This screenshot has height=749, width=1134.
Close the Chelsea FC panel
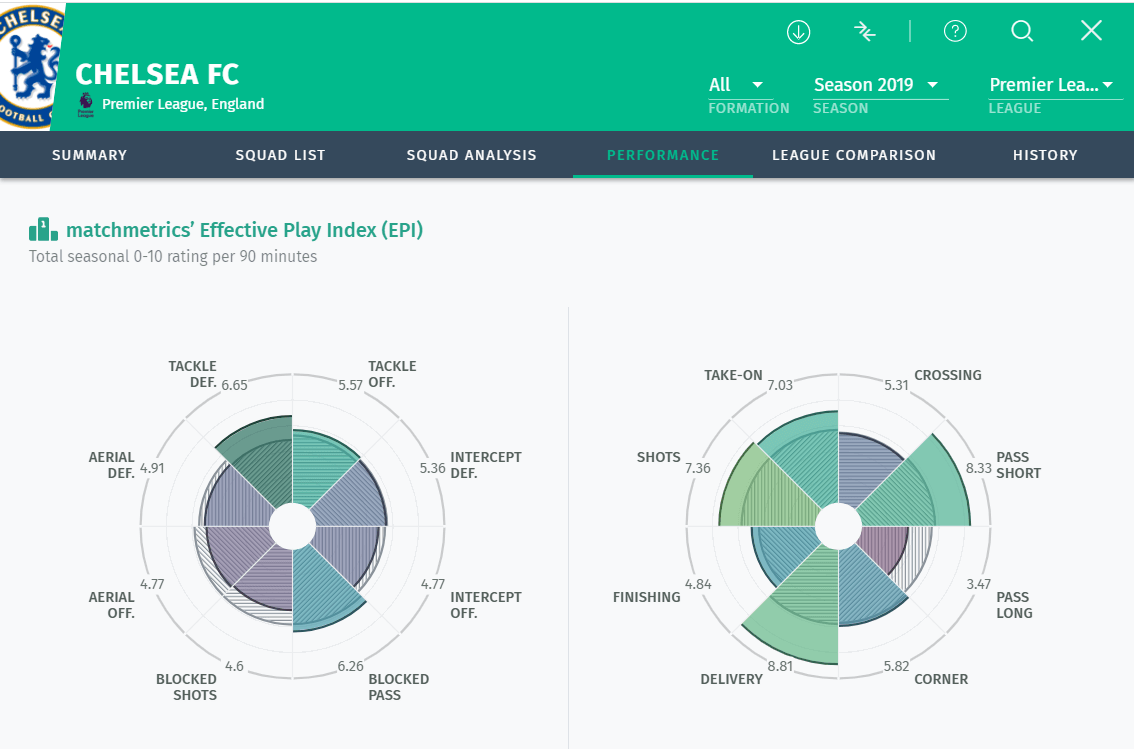point(1091,30)
